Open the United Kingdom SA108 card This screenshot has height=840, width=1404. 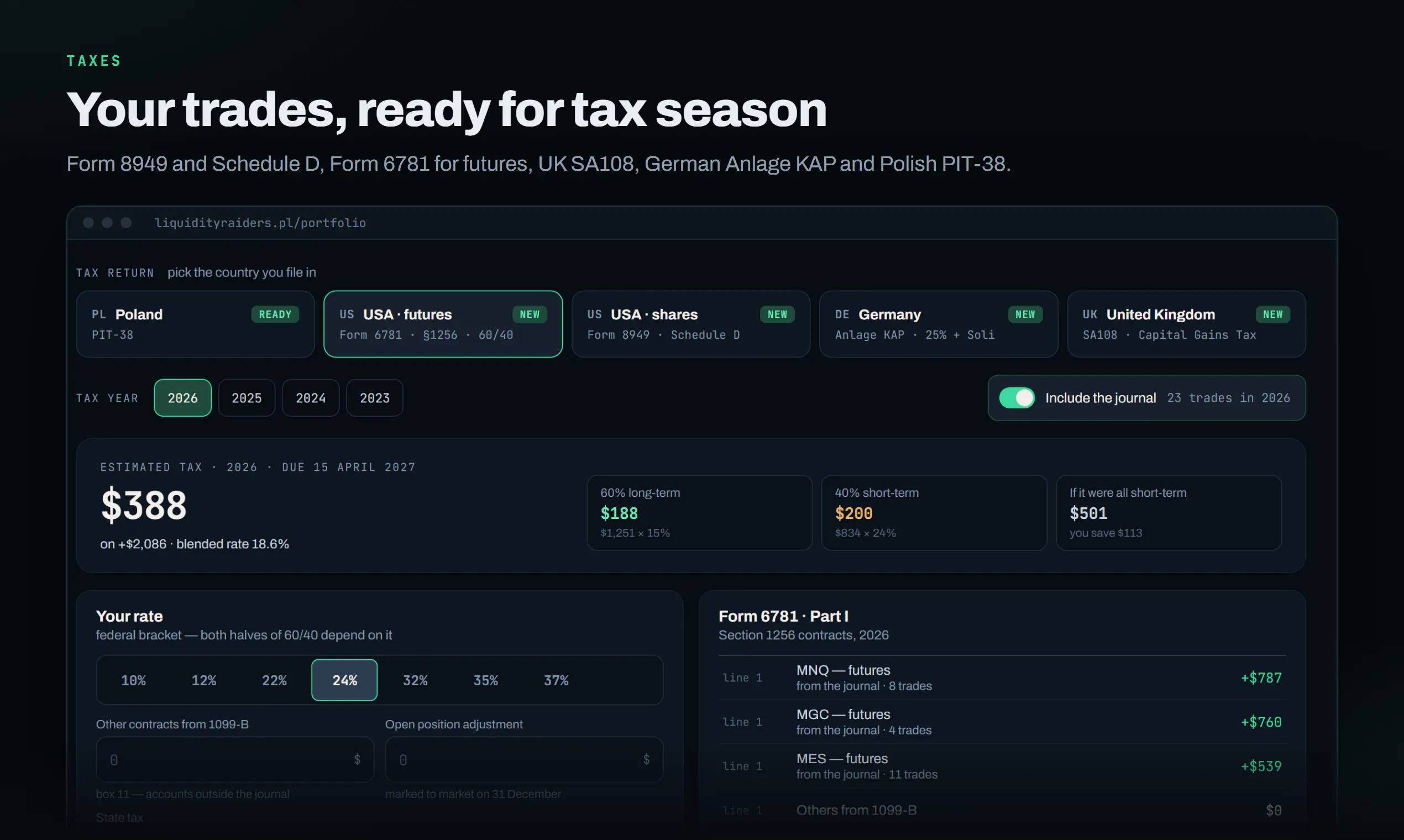(x=1186, y=324)
